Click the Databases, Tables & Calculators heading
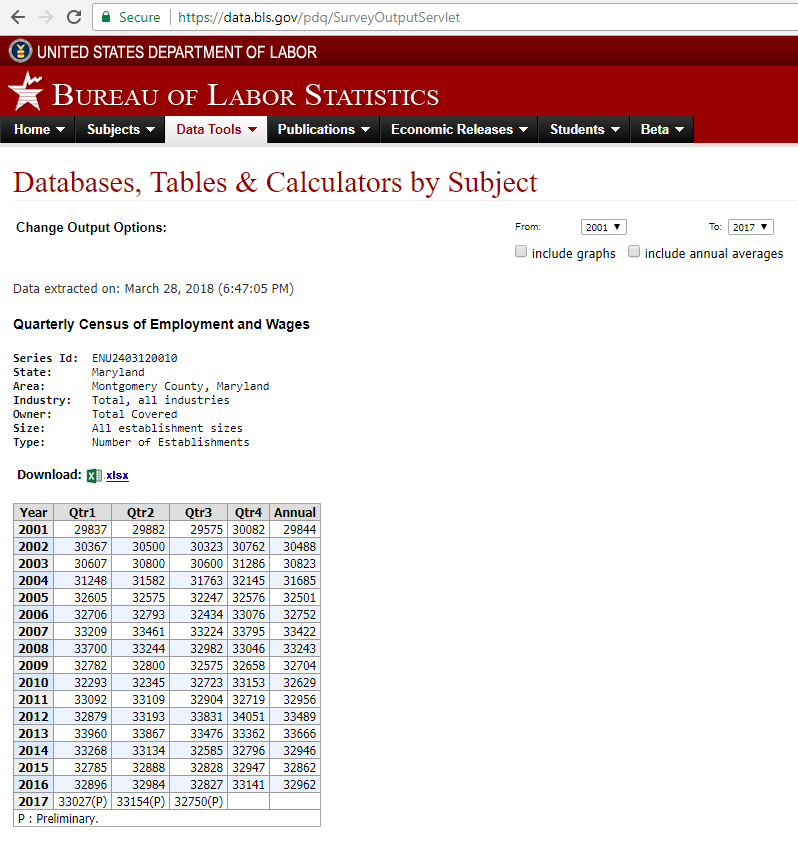 click(275, 183)
